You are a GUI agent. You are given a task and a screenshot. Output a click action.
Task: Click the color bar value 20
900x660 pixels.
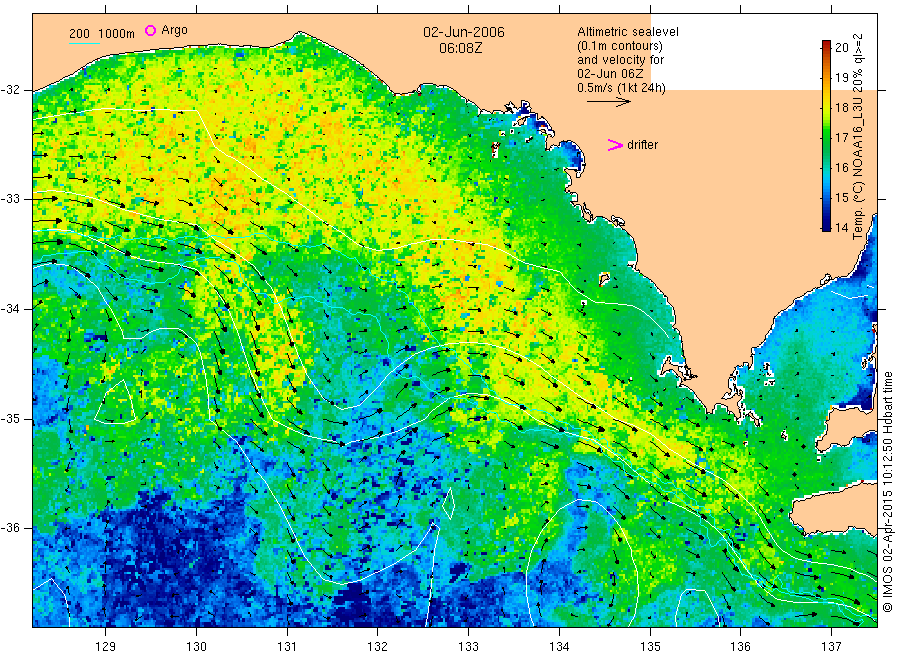[x=841, y=48]
